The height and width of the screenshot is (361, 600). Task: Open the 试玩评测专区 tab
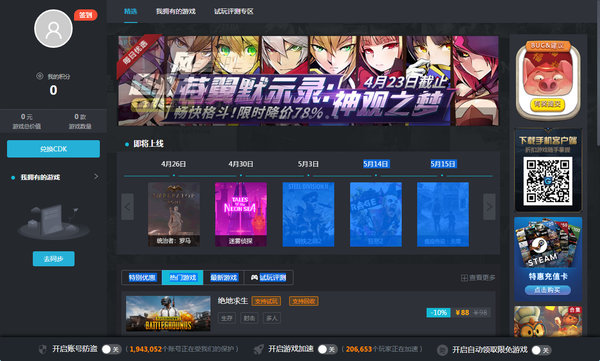point(234,11)
